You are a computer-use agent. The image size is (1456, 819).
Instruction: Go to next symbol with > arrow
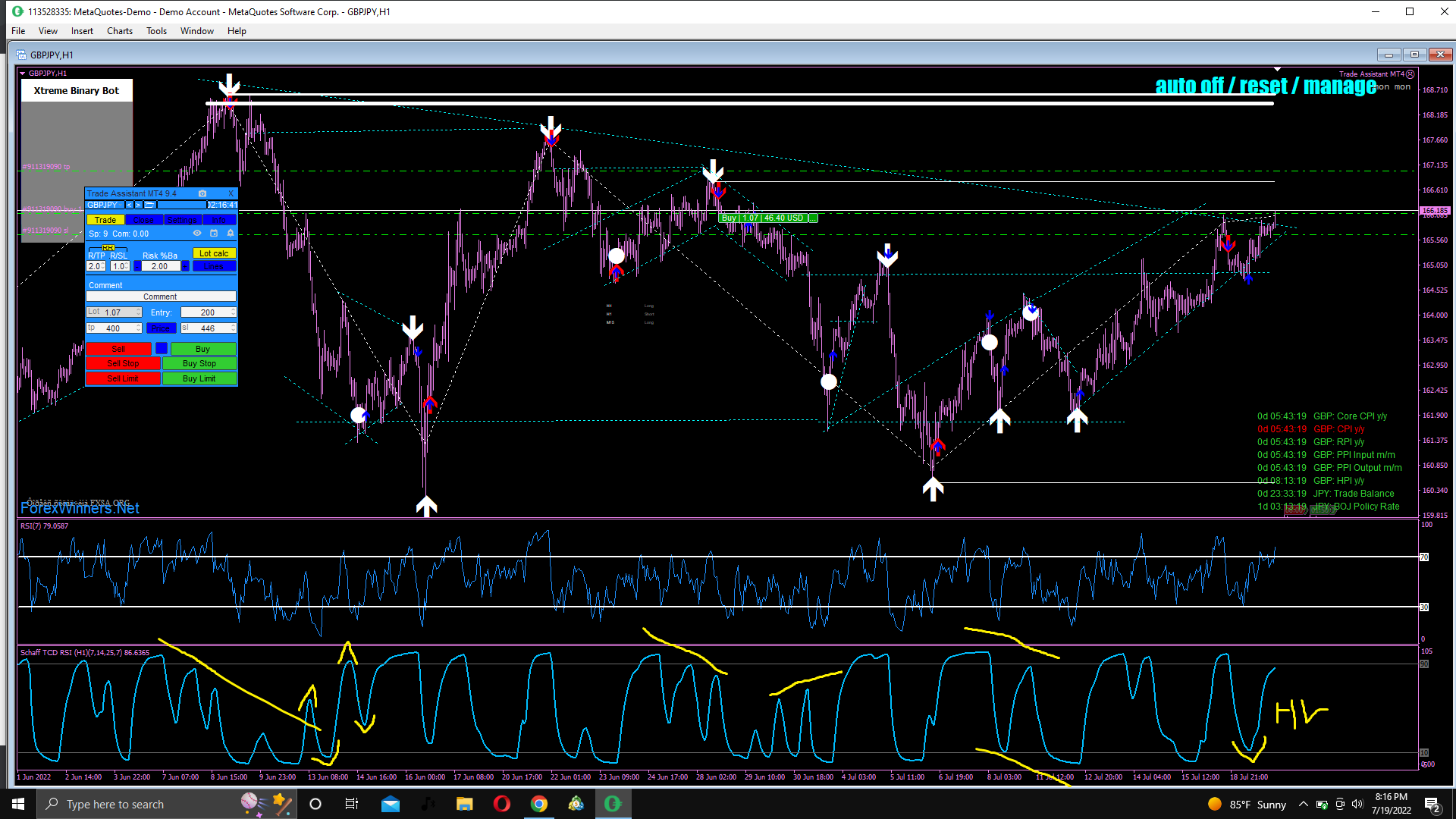(138, 205)
